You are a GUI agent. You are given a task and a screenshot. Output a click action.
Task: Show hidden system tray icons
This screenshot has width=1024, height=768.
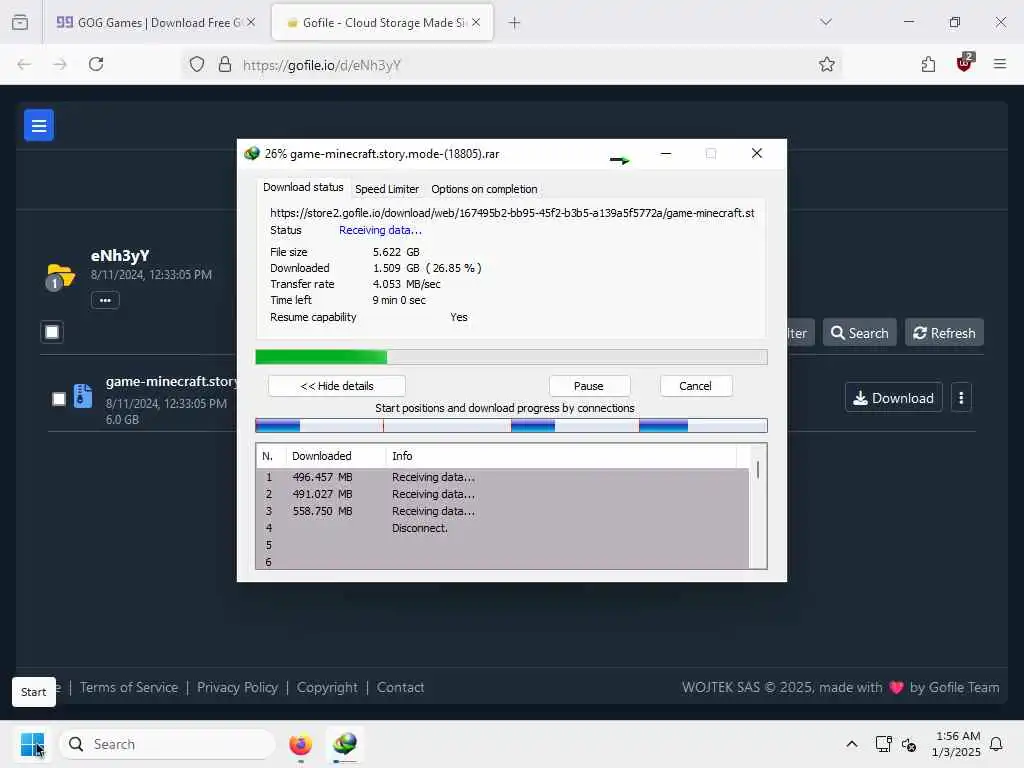[852, 744]
